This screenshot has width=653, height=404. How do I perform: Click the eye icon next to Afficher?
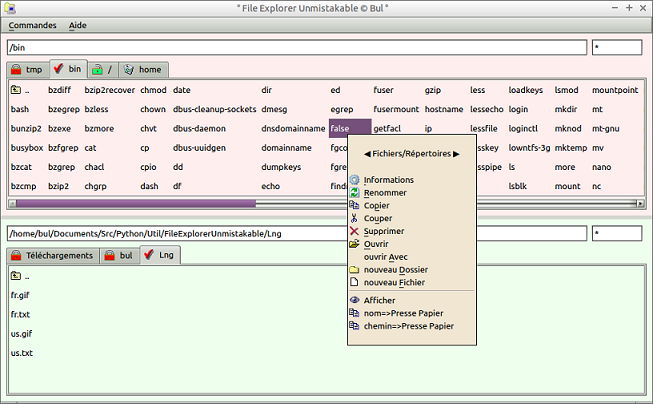pos(354,300)
